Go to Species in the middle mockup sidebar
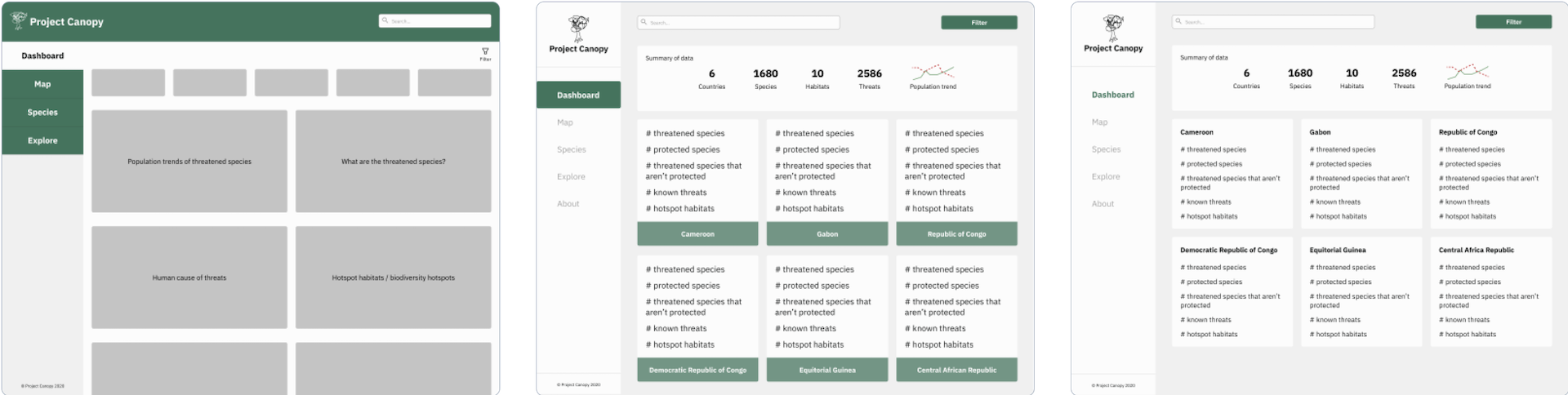Image resolution: width=1568 pixels, height=395 pixels. click(x=572, y=149)
